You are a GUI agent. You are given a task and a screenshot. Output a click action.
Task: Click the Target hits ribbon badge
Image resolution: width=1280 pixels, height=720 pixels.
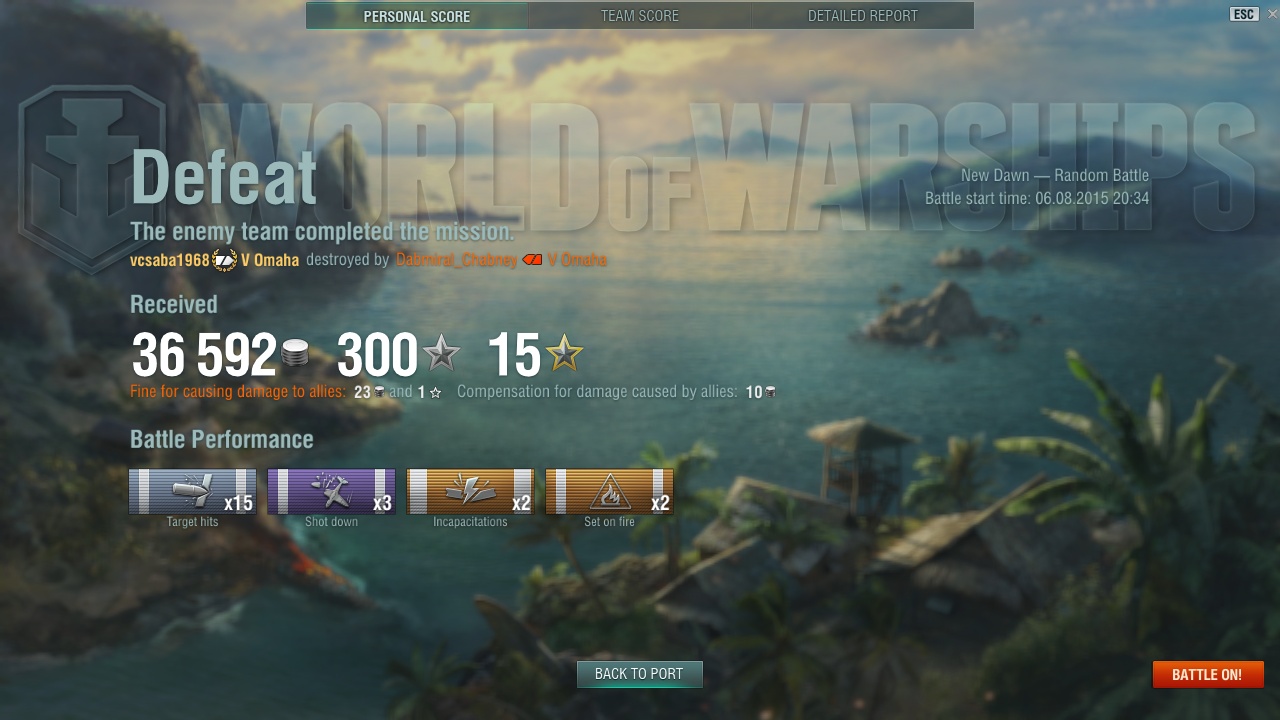pos(192,491)
